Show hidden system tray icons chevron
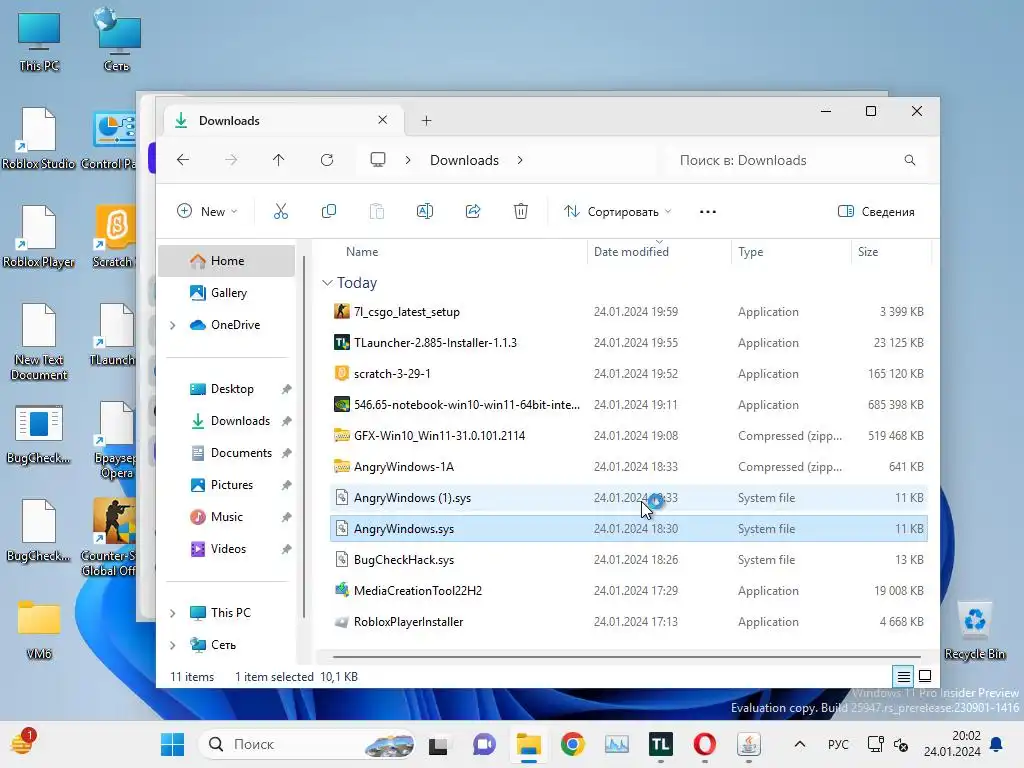The image size is (1024, 768). (x=799, y=744)
